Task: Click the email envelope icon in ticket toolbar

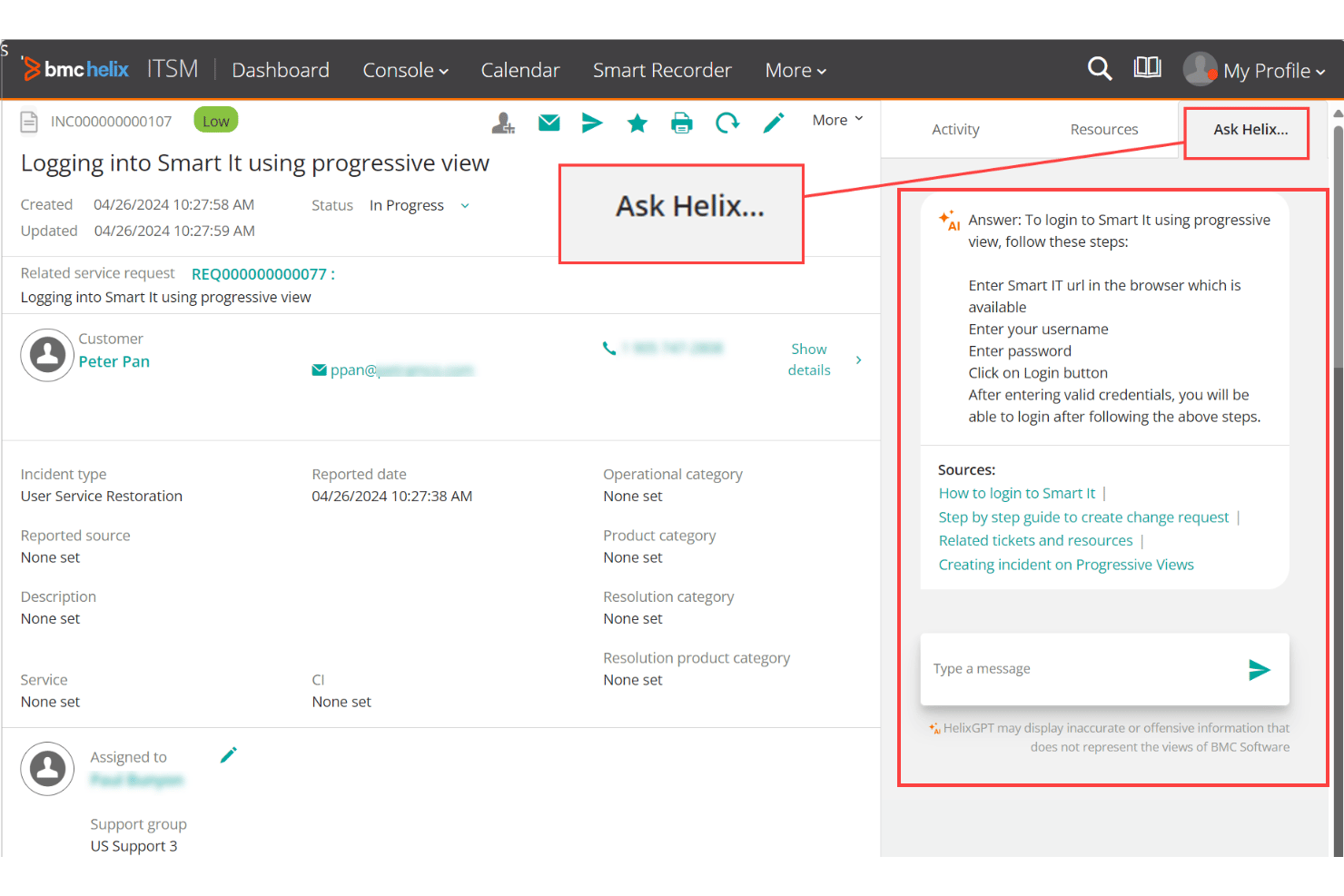Action: [549, 123]
